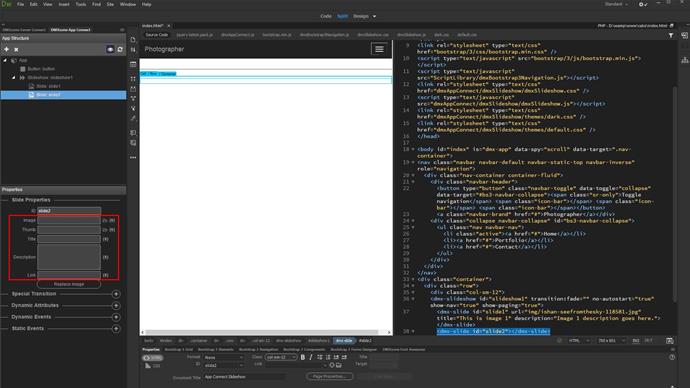Click the horizontal scrollbar under the design preview
This screenshot has width=690, height=388.
[x=262, y=332]
